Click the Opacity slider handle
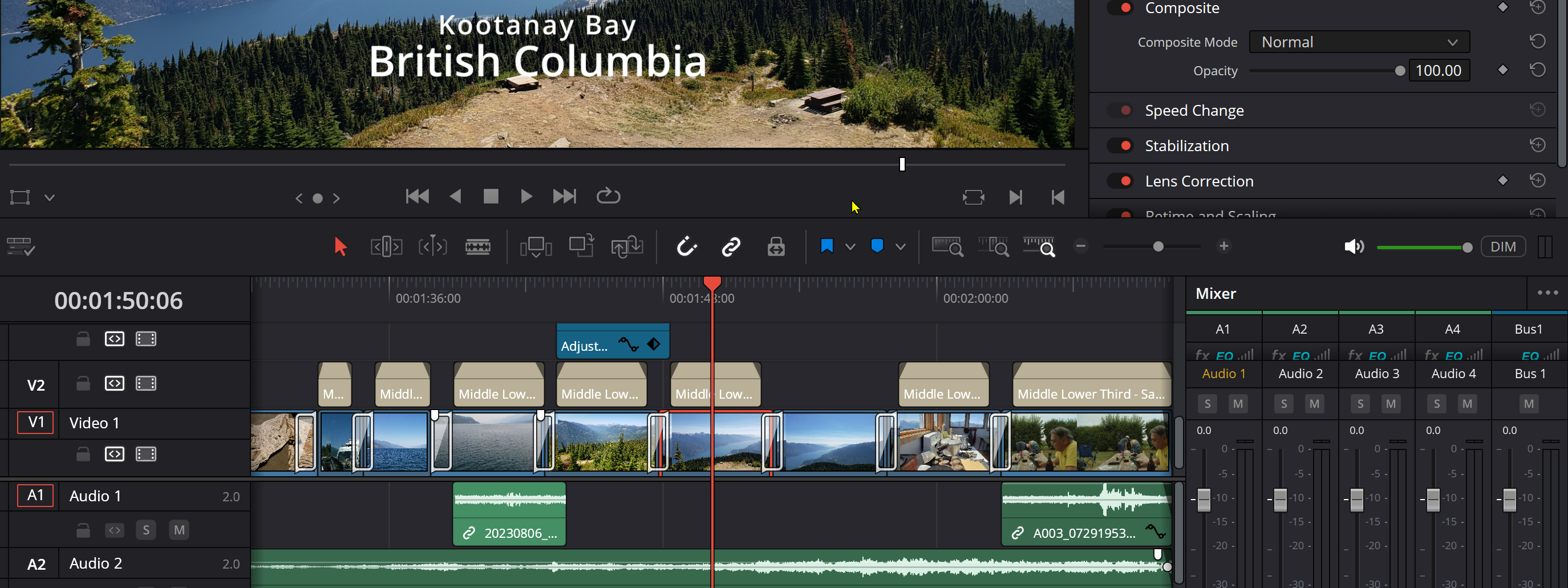Viewport: 1568px width, 588px height. (1401, 70)
